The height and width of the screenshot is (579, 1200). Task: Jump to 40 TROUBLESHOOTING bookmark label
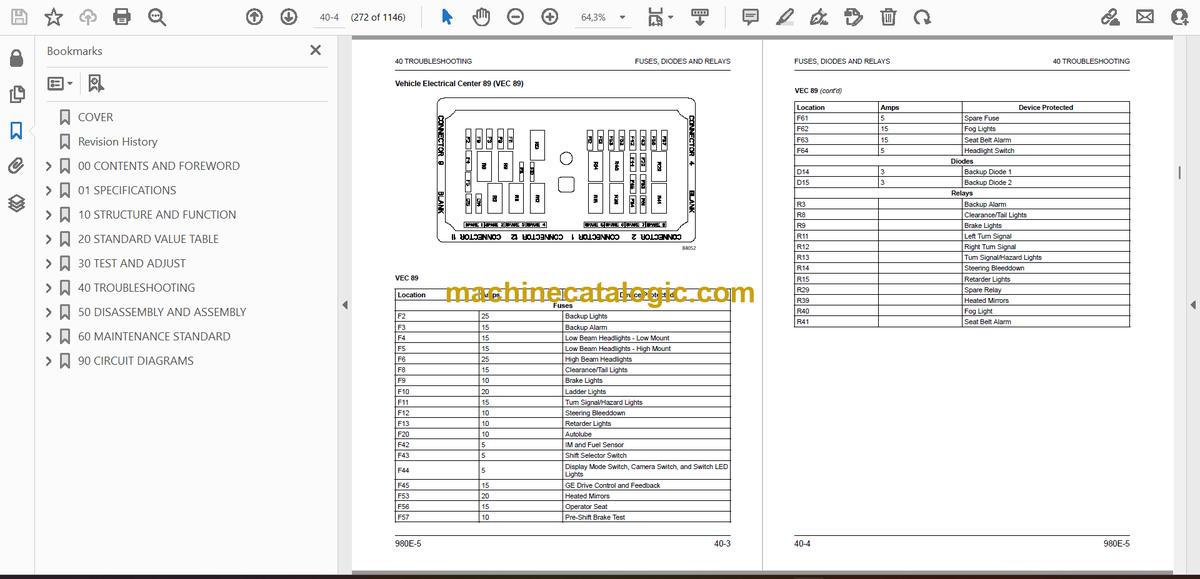point(136,288)
